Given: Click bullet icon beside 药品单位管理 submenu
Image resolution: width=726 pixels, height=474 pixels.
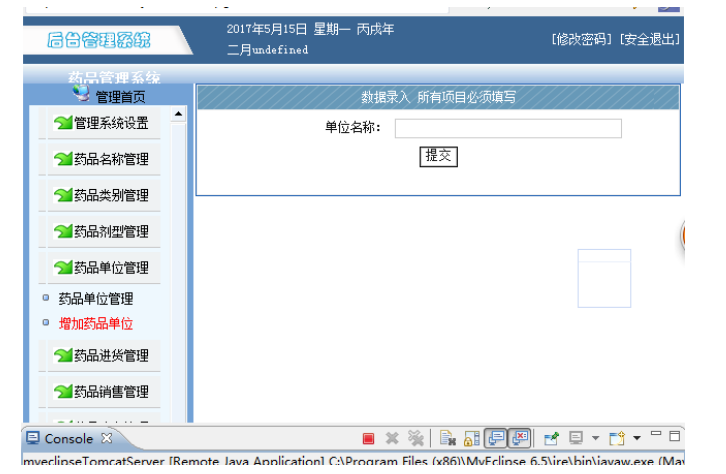Looking at the screenshot, I should [46, 298].
